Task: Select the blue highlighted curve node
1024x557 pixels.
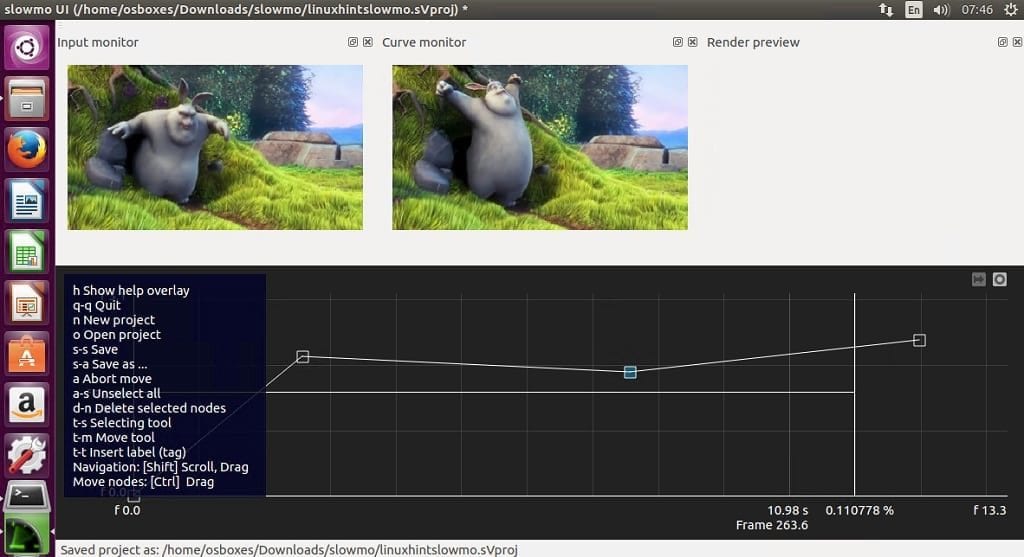Action: [x=630, y=372]
